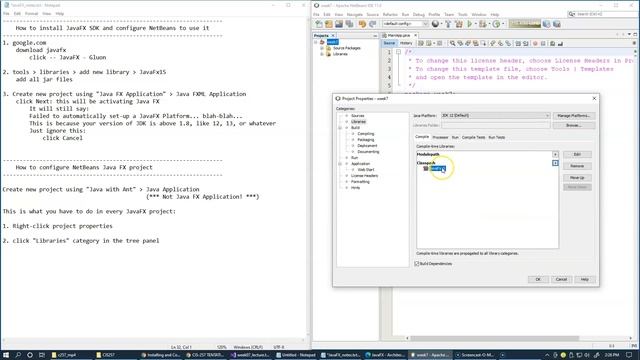Open the default config dropdown in toolbar
Screen dimensions: 640x360
pos(405,24)
